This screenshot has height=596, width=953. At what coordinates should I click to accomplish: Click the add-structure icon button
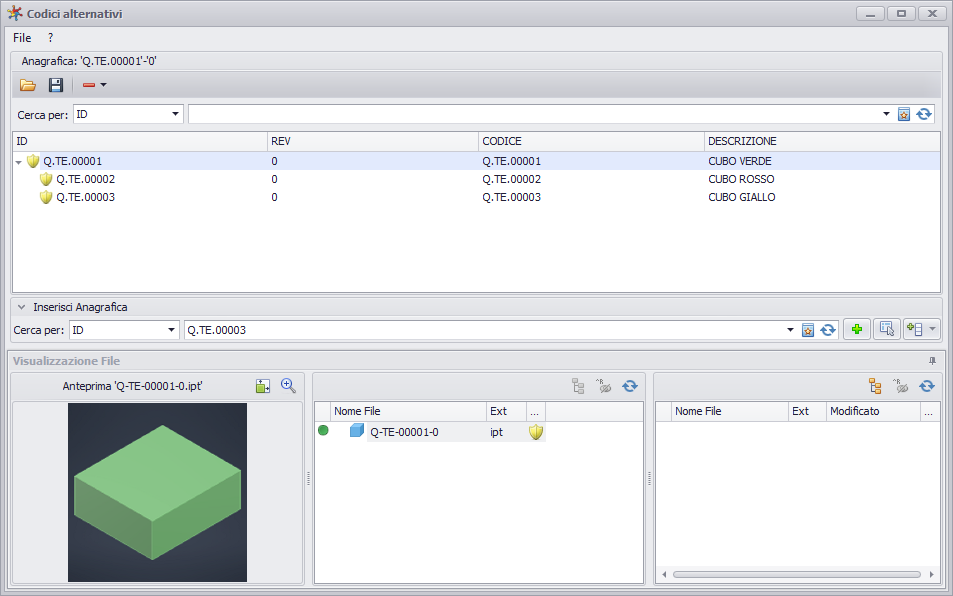tap(915, 329)
